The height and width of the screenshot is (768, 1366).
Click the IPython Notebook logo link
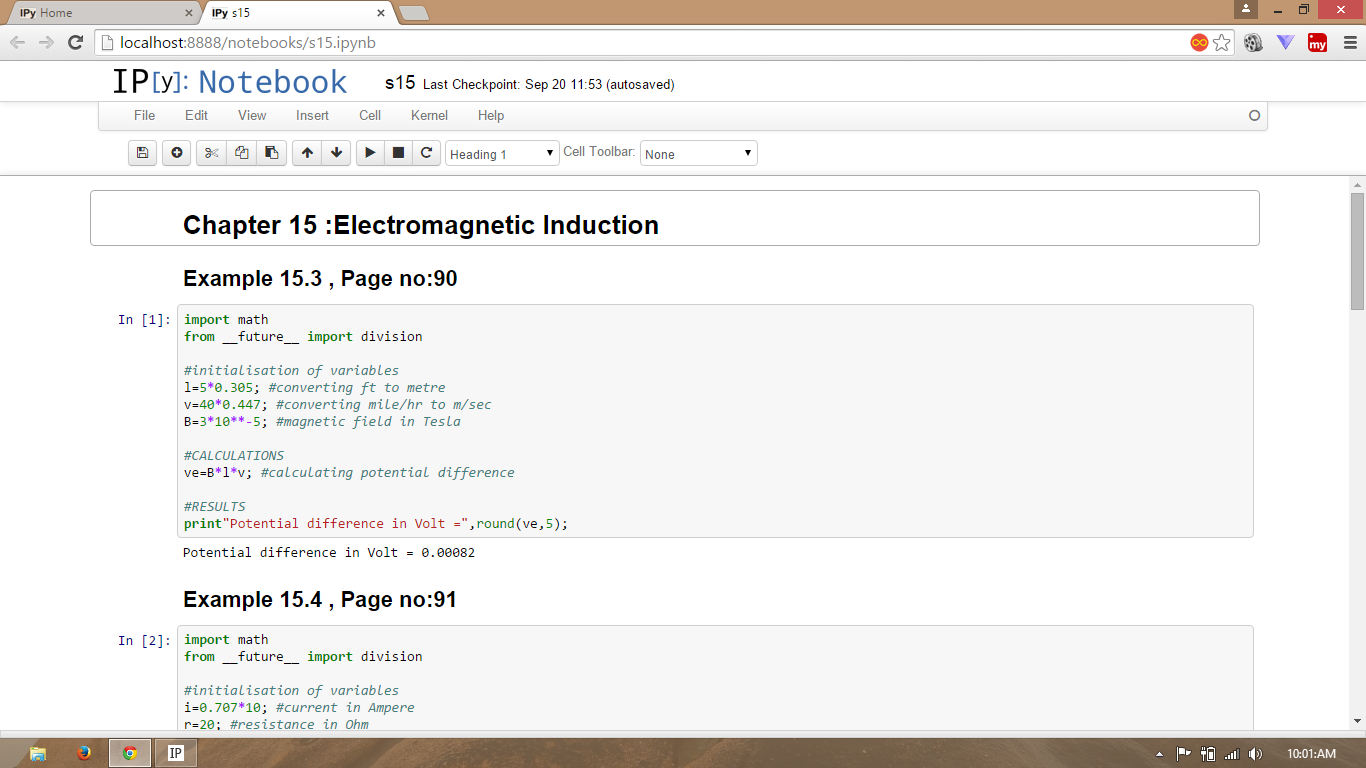coord(230,82)
